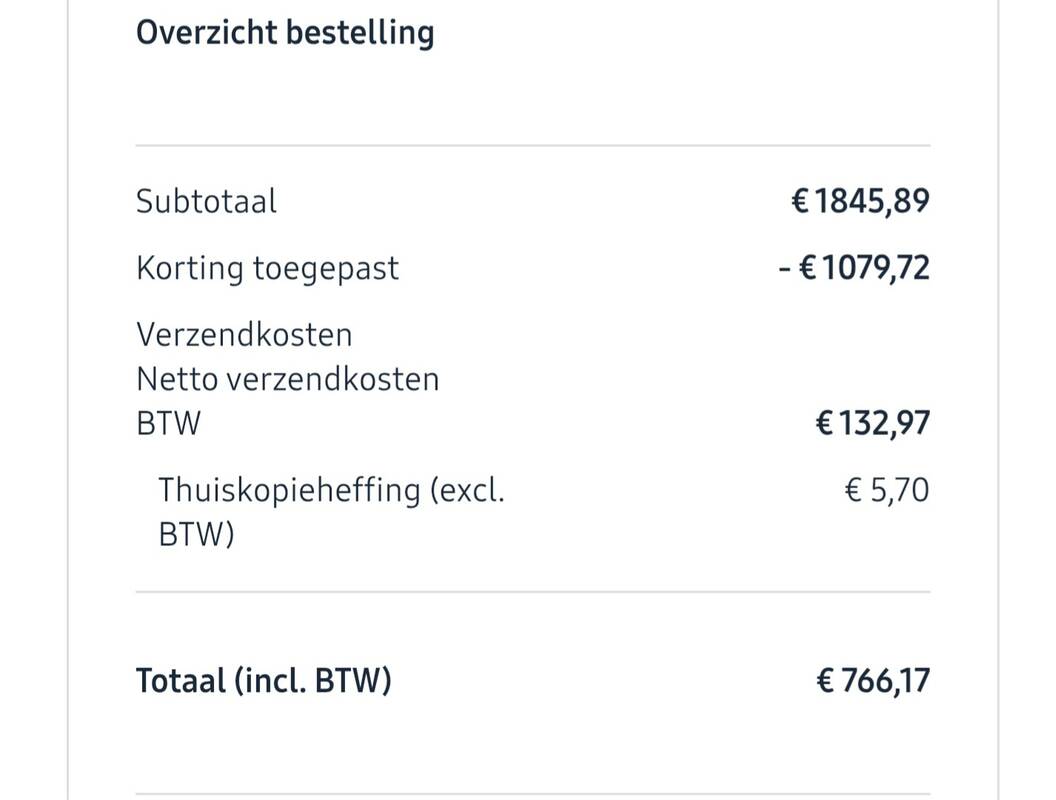Click the word BTW) under Thuiskopieheffing
The height and width of the screenshot is (800, 1056).
[x=196, y=534]
